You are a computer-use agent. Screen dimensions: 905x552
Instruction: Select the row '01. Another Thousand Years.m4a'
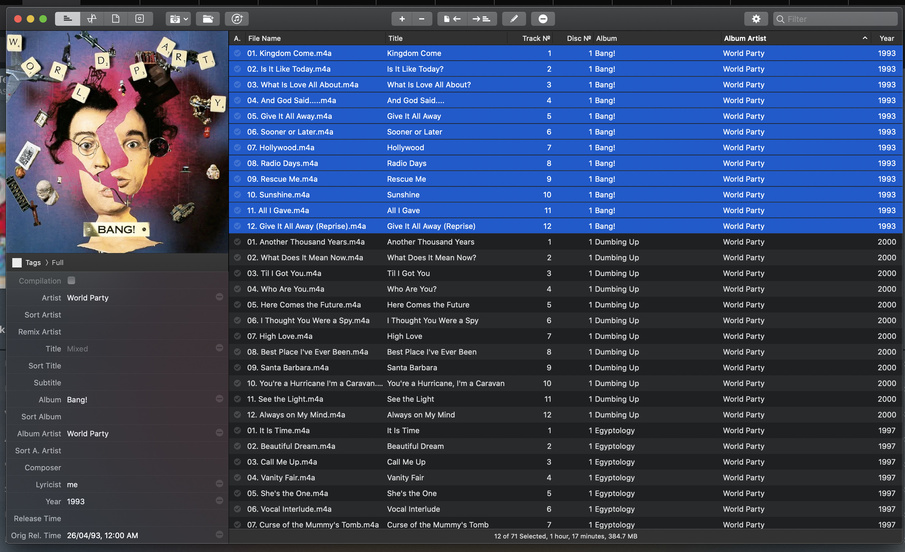(x=566, y=242)
